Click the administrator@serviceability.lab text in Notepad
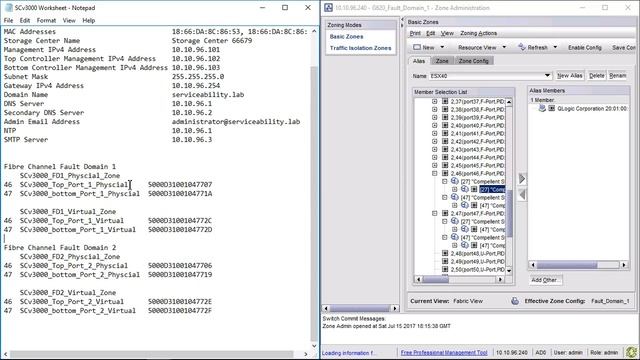Image resolution: width=640 pixels, height=360 pixels. pyautogui.click(x=236, y=122)
